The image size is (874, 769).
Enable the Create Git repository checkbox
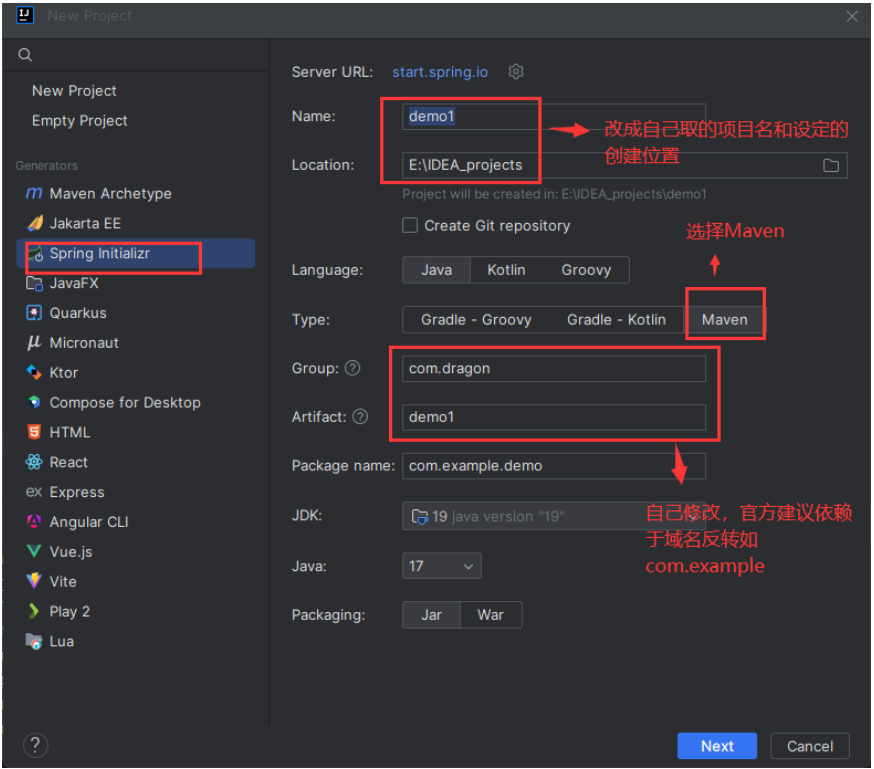410,226
